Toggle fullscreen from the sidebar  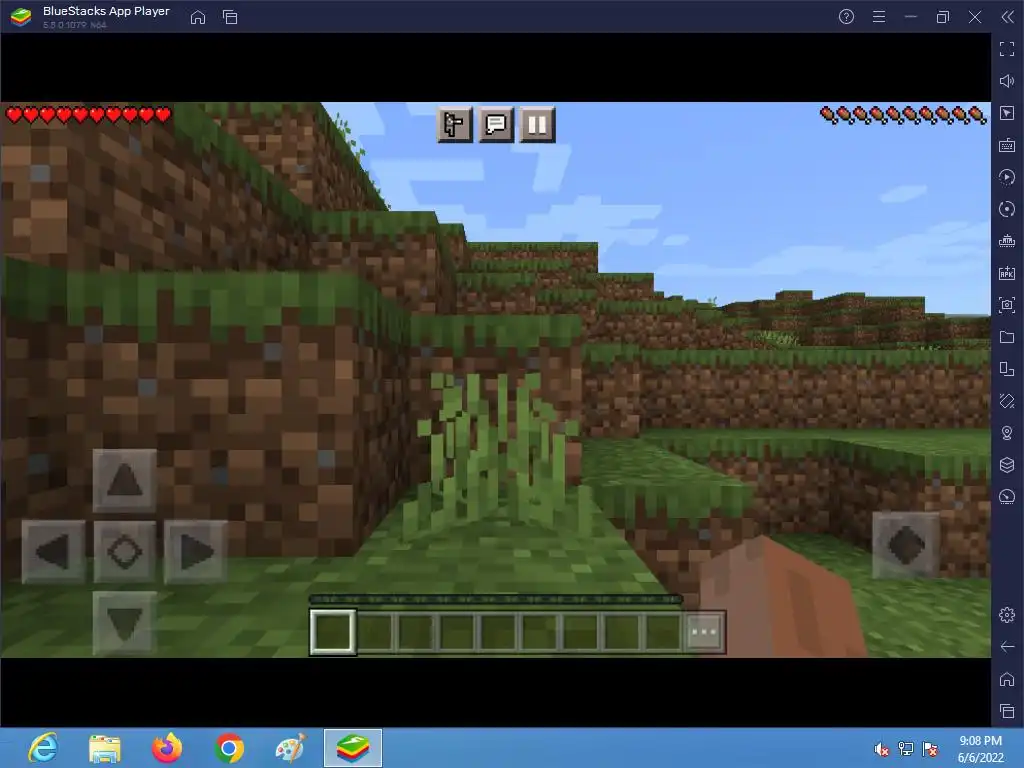pyautogui.click(x=1007, y=49)
